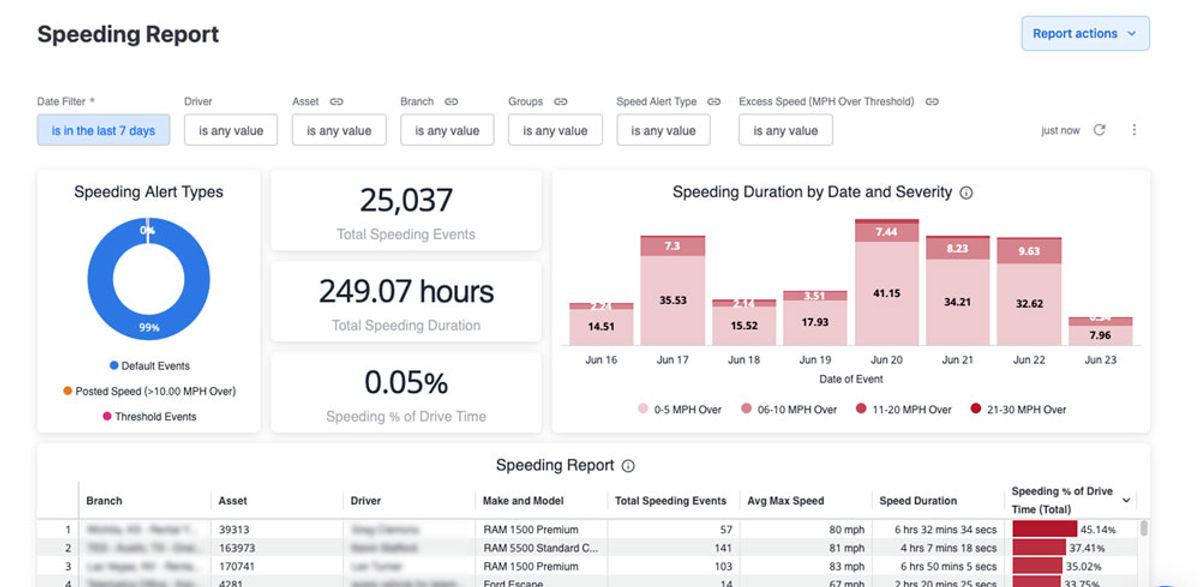Open the three-dot dashboard options menu
This screenshot has width=1200, height=587.
point(1134,130)
